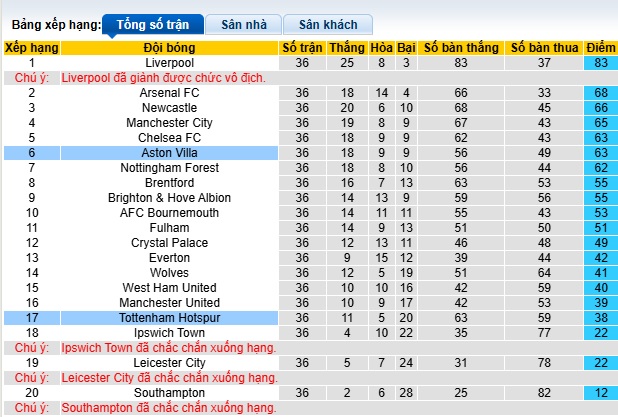Select Manchester City team row
The image size is (618, 417).
tap(169, 123)
